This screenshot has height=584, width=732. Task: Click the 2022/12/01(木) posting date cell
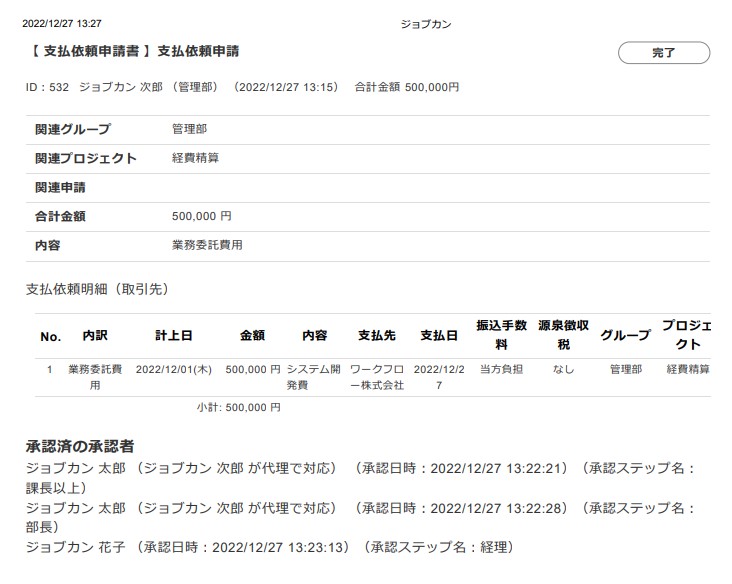173,370
